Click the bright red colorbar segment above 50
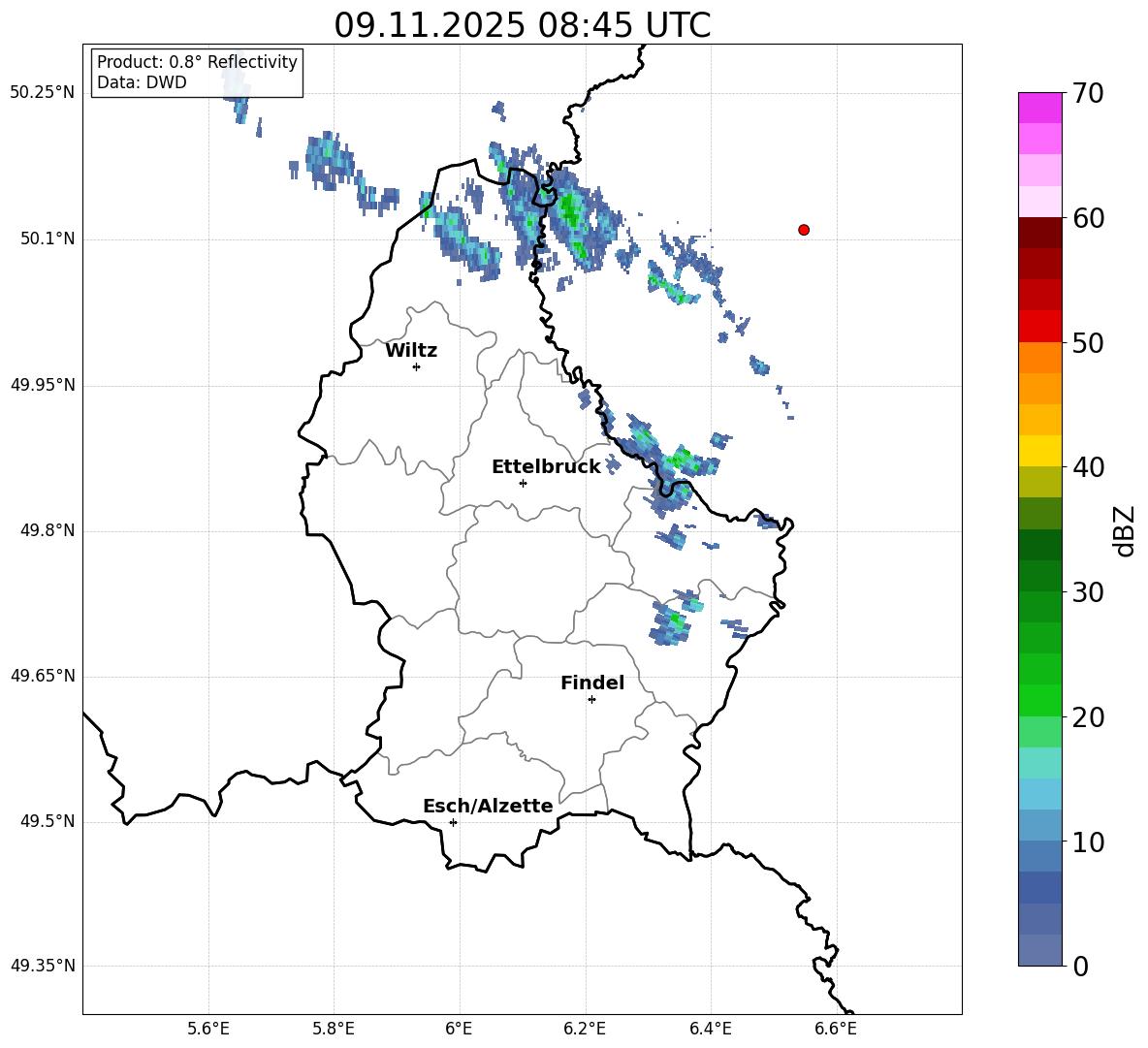 coord(1040,327)
